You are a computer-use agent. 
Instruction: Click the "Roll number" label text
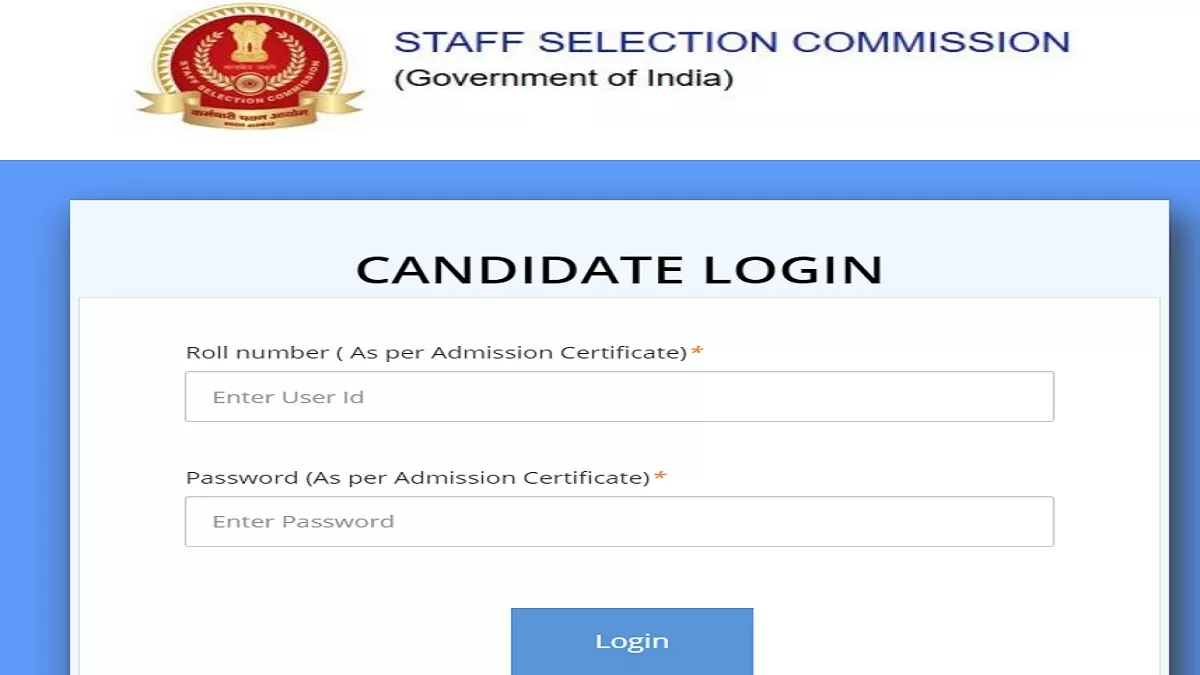coord(257,353)
